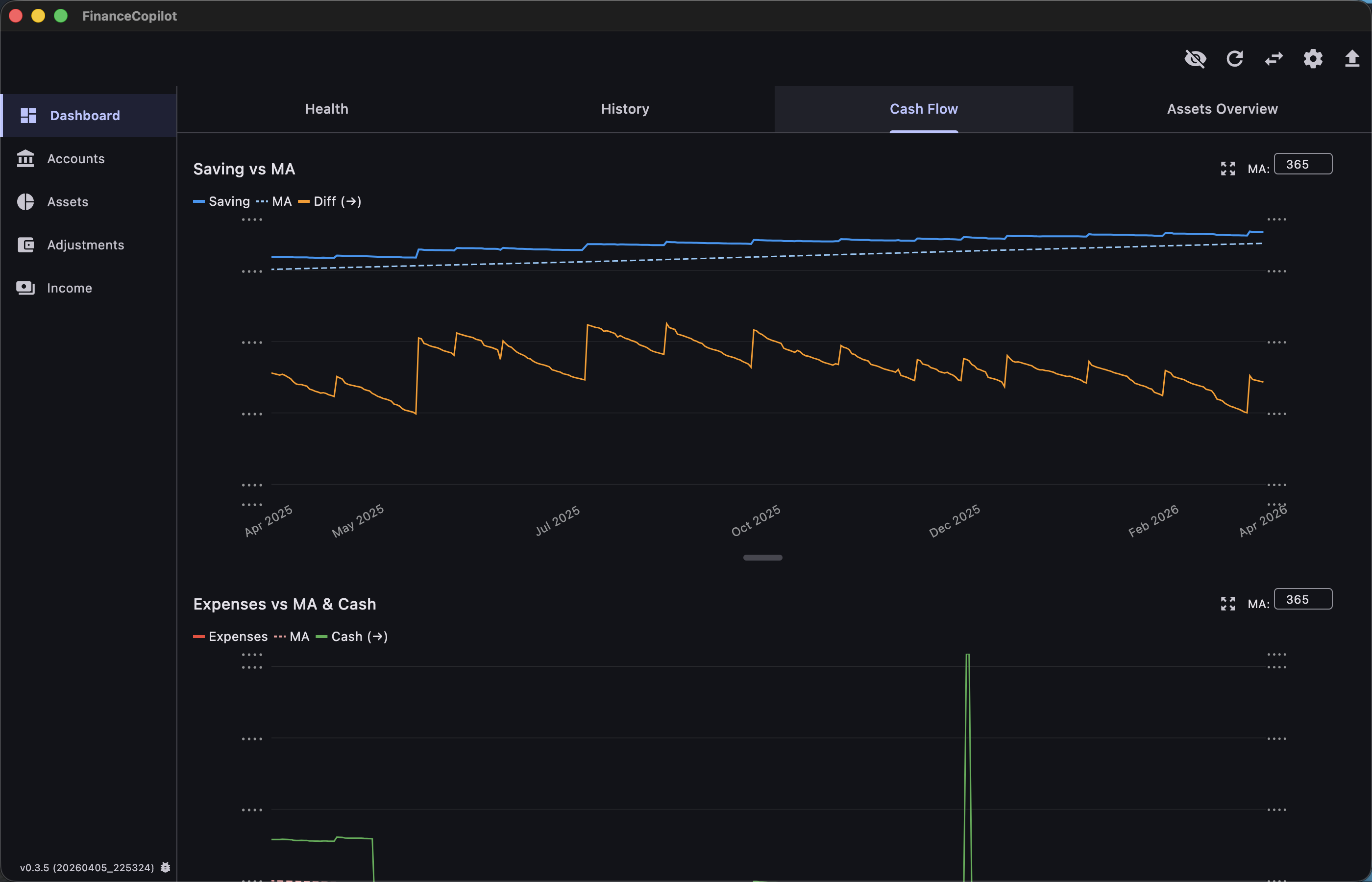Click the upload arrow icon
Image resolution: width=1372 pixels, height=882 pixels.
click(x=1352, y=59)
